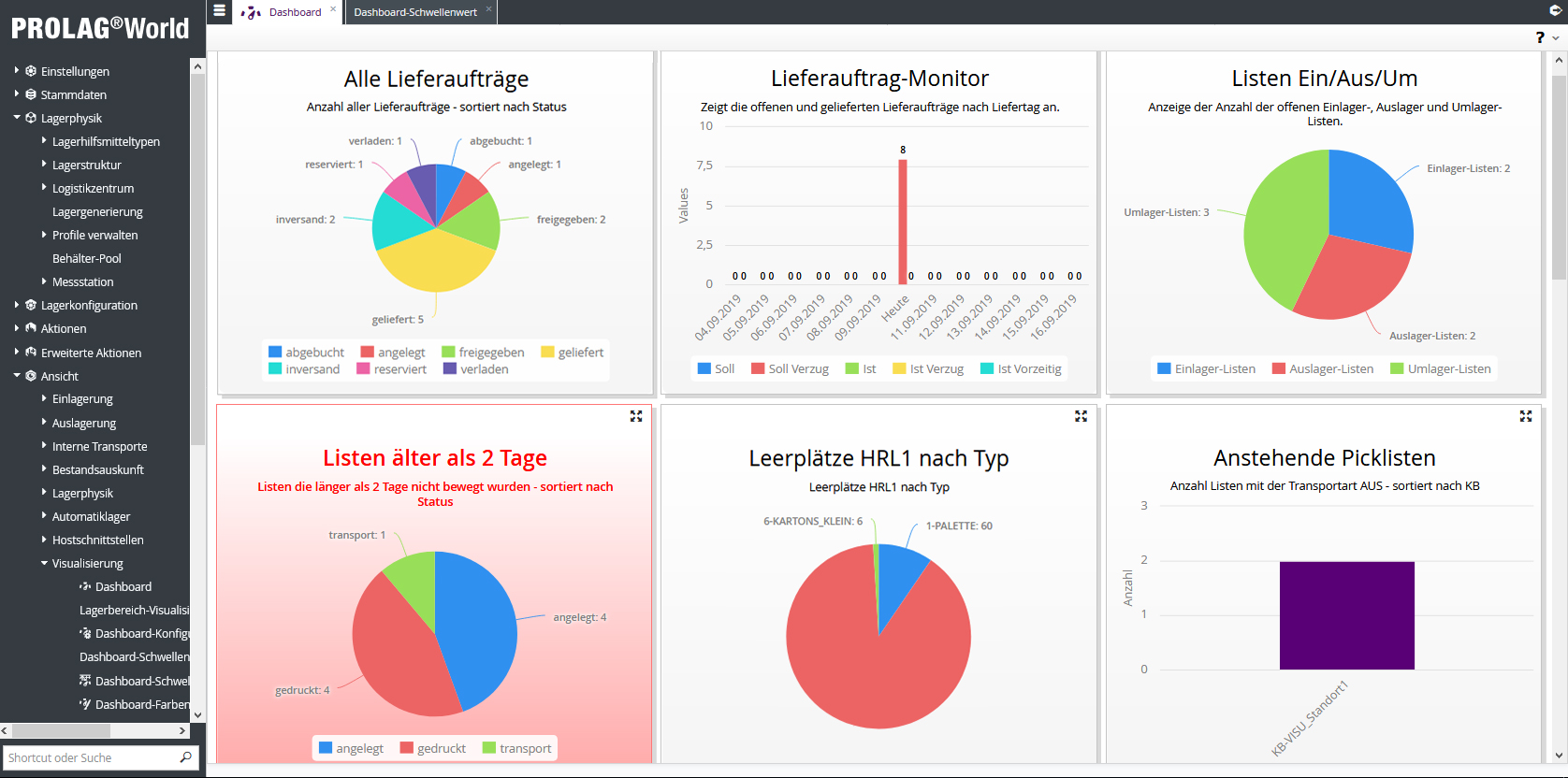The height and width of the screenshot is (778, 1568).
Task: Click the arrow icon at the top-right corner
Action: (x=1555, y=11)
